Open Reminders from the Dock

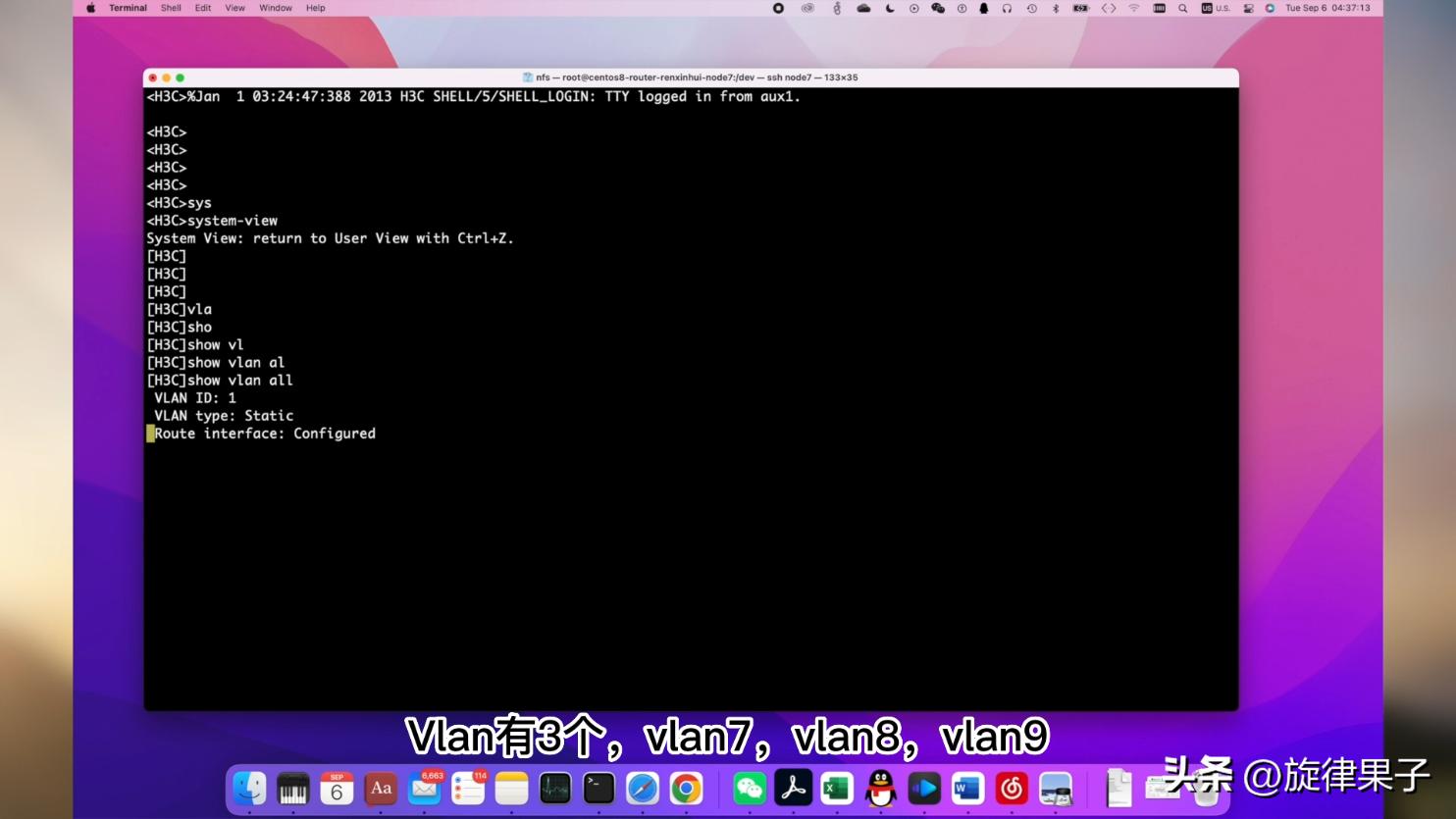tap(468, 788)
